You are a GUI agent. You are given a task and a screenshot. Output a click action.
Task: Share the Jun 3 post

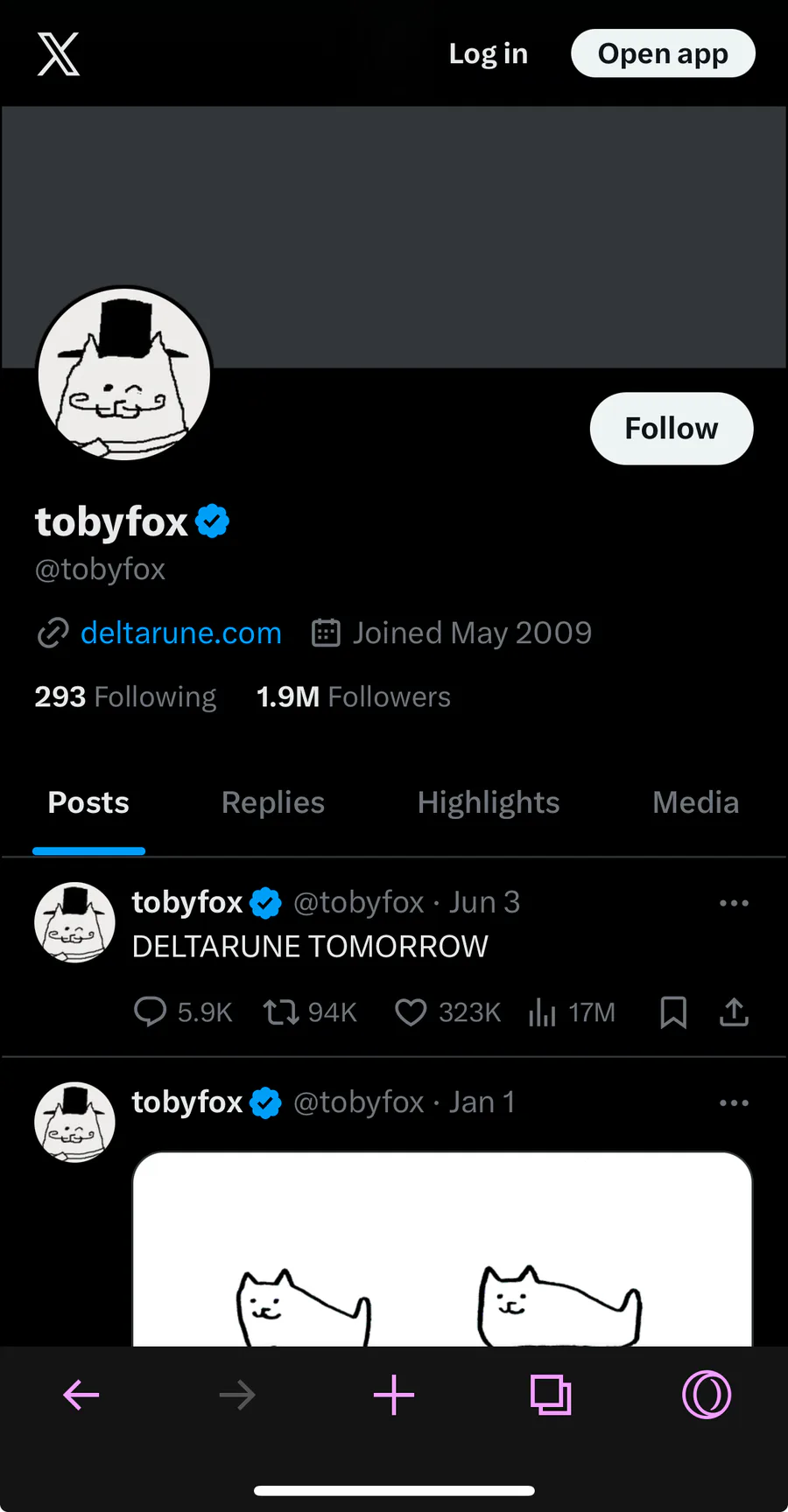coord(734,1012)
